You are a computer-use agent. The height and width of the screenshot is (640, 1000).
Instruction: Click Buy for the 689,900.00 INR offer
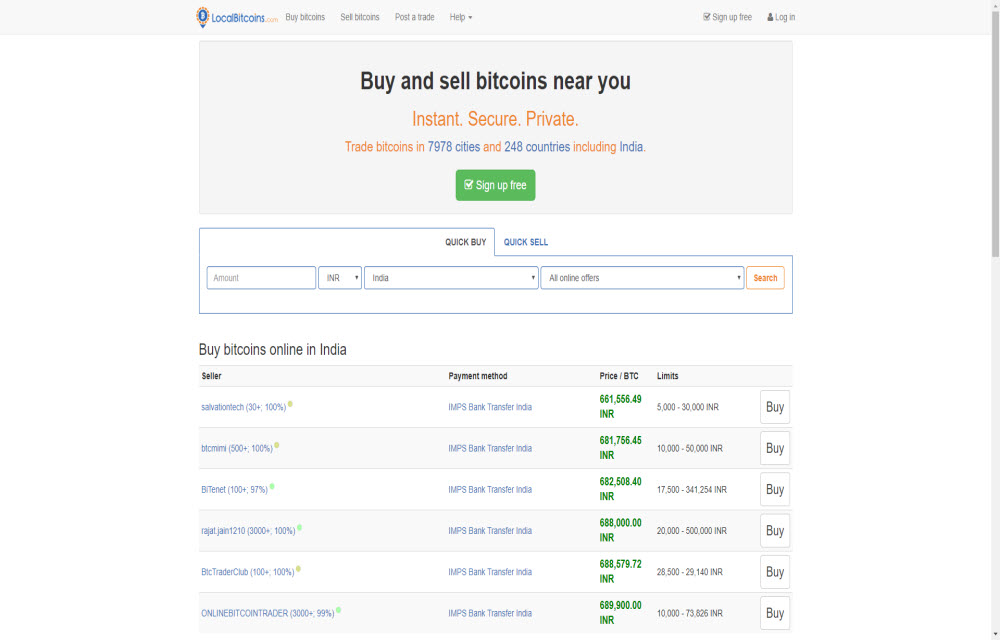[775, 613]
